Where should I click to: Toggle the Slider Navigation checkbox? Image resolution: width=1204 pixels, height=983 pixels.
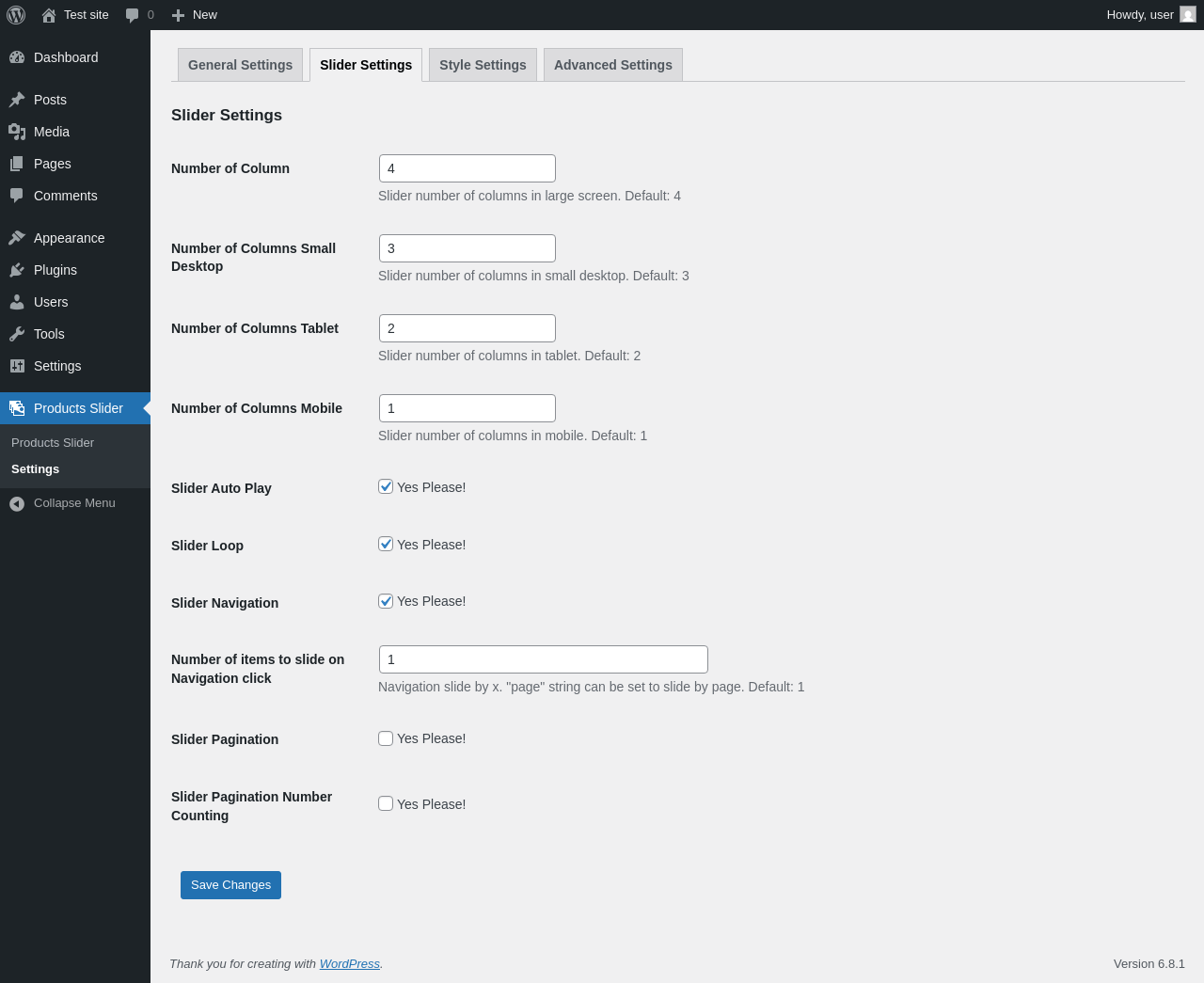click(386, 601)
